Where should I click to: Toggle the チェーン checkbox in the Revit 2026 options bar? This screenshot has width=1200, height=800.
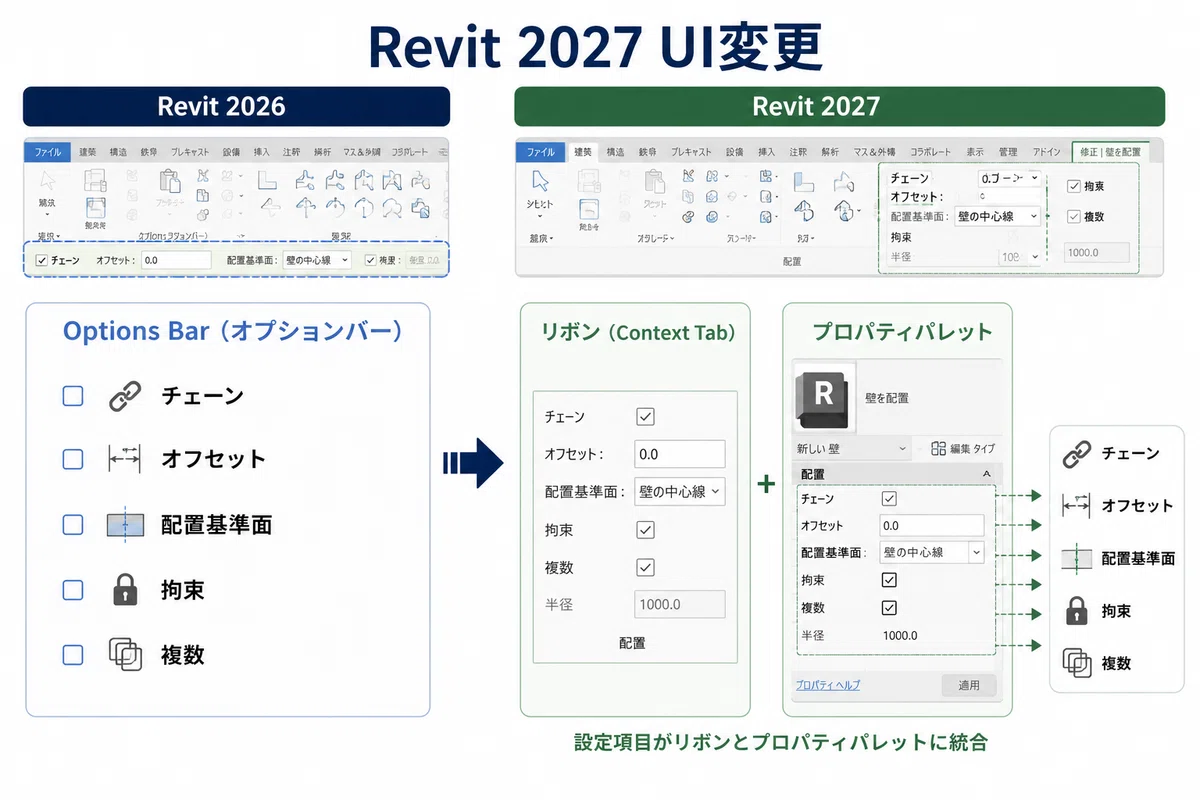(41, 260)
